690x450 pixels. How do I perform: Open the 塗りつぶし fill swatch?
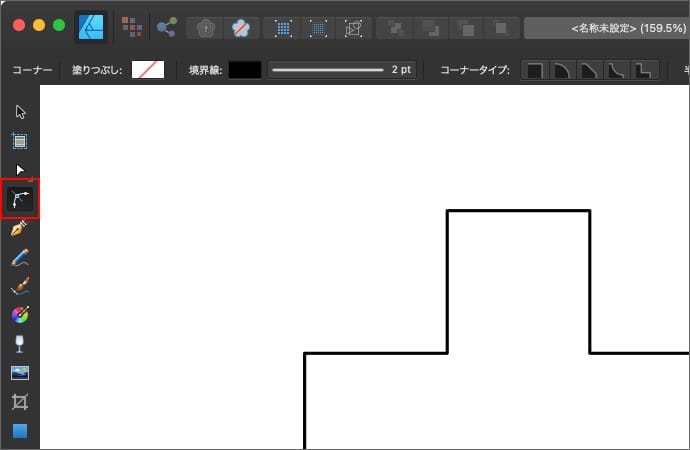pos(148,70)
